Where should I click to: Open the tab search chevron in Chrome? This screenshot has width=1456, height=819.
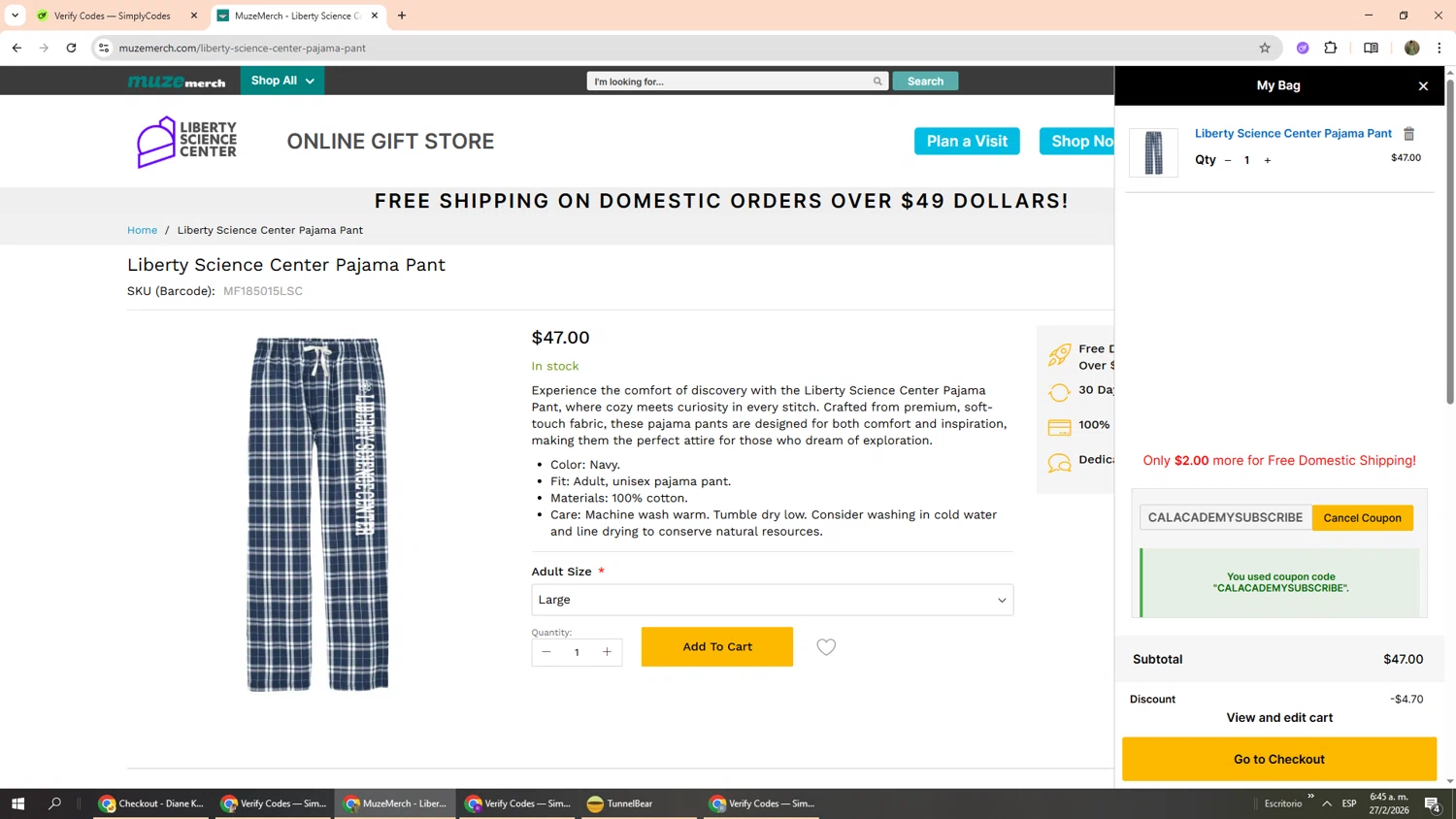pyautogui.click(x=15, y=16)
